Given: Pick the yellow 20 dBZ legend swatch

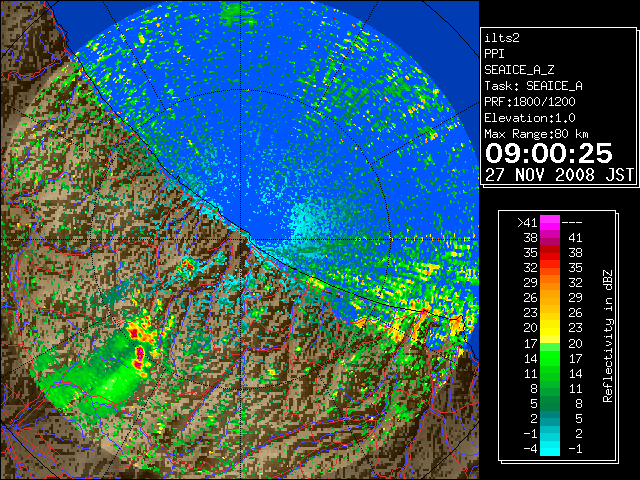Looking at the screenshot, I should 550,328.
